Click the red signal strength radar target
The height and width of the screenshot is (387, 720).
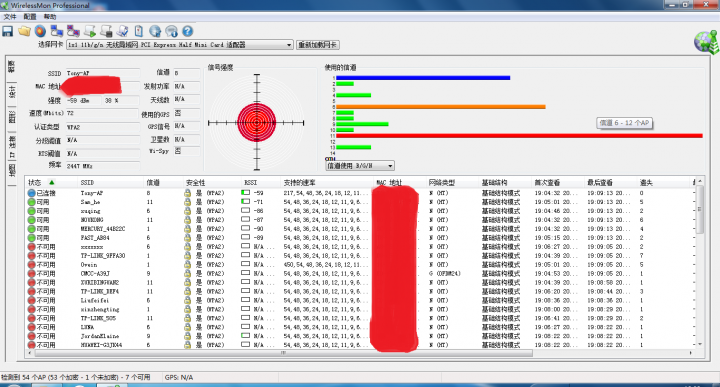pyautogui.click(x=257, y=123)
